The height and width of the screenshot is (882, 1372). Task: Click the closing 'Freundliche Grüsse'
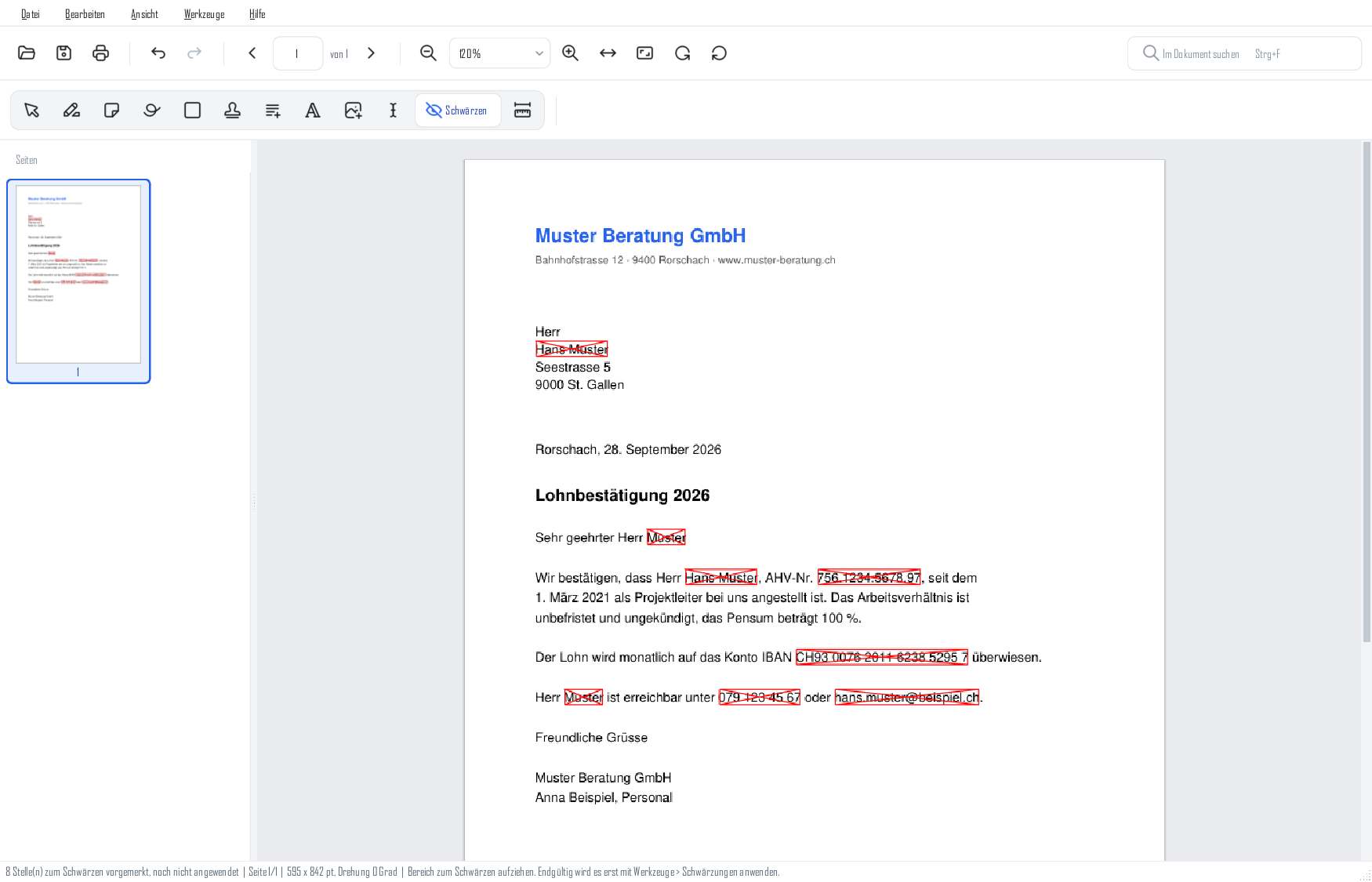coord(591,738)
